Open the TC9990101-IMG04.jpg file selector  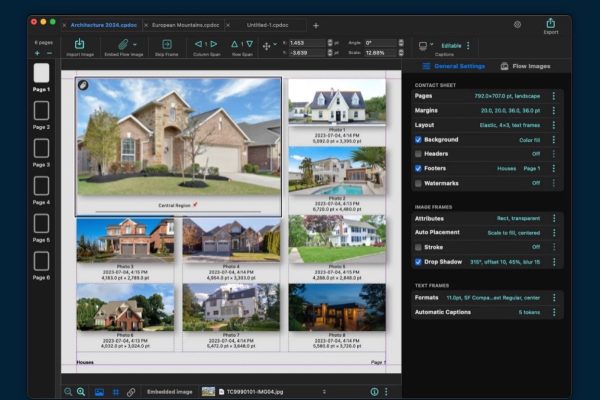[x=264, y=392]
